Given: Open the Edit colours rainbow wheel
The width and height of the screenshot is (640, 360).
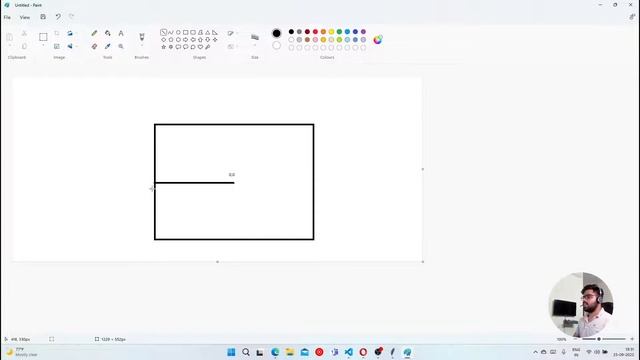Looking at the screenshot, I should tap(378, 40).
